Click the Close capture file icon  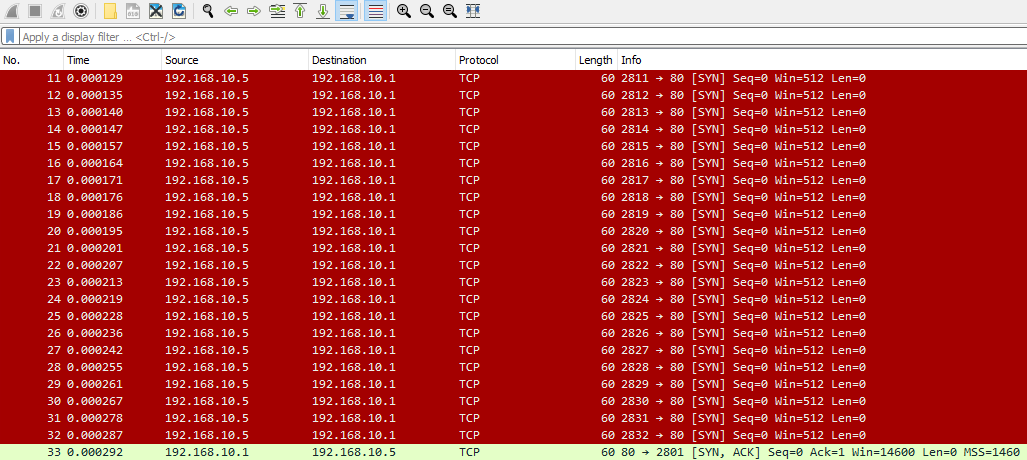156,11
